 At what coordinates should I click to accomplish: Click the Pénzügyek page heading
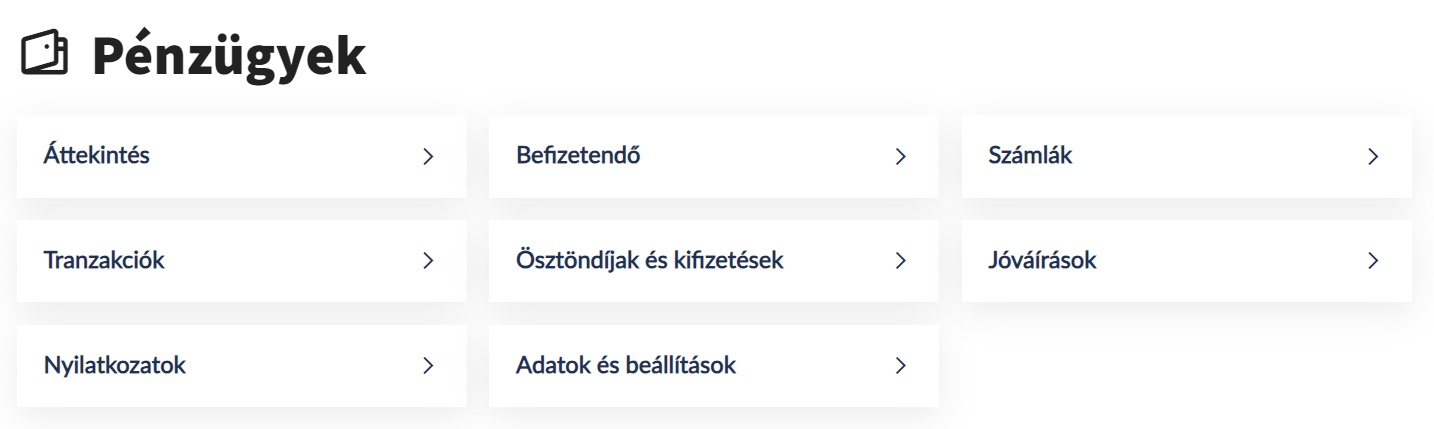(x=229, y=56)
